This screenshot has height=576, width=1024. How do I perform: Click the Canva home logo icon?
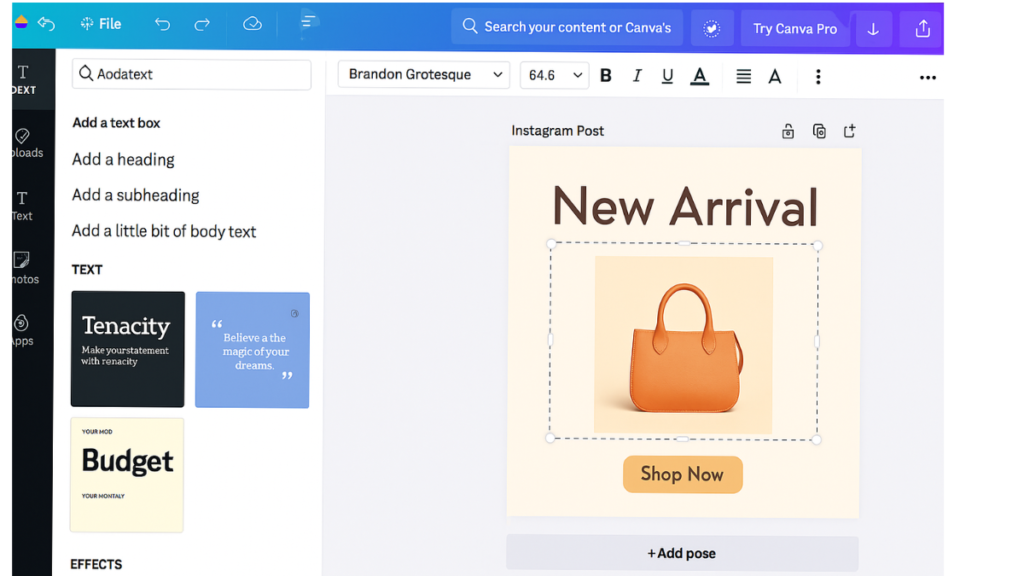click(x=21, y=22)
